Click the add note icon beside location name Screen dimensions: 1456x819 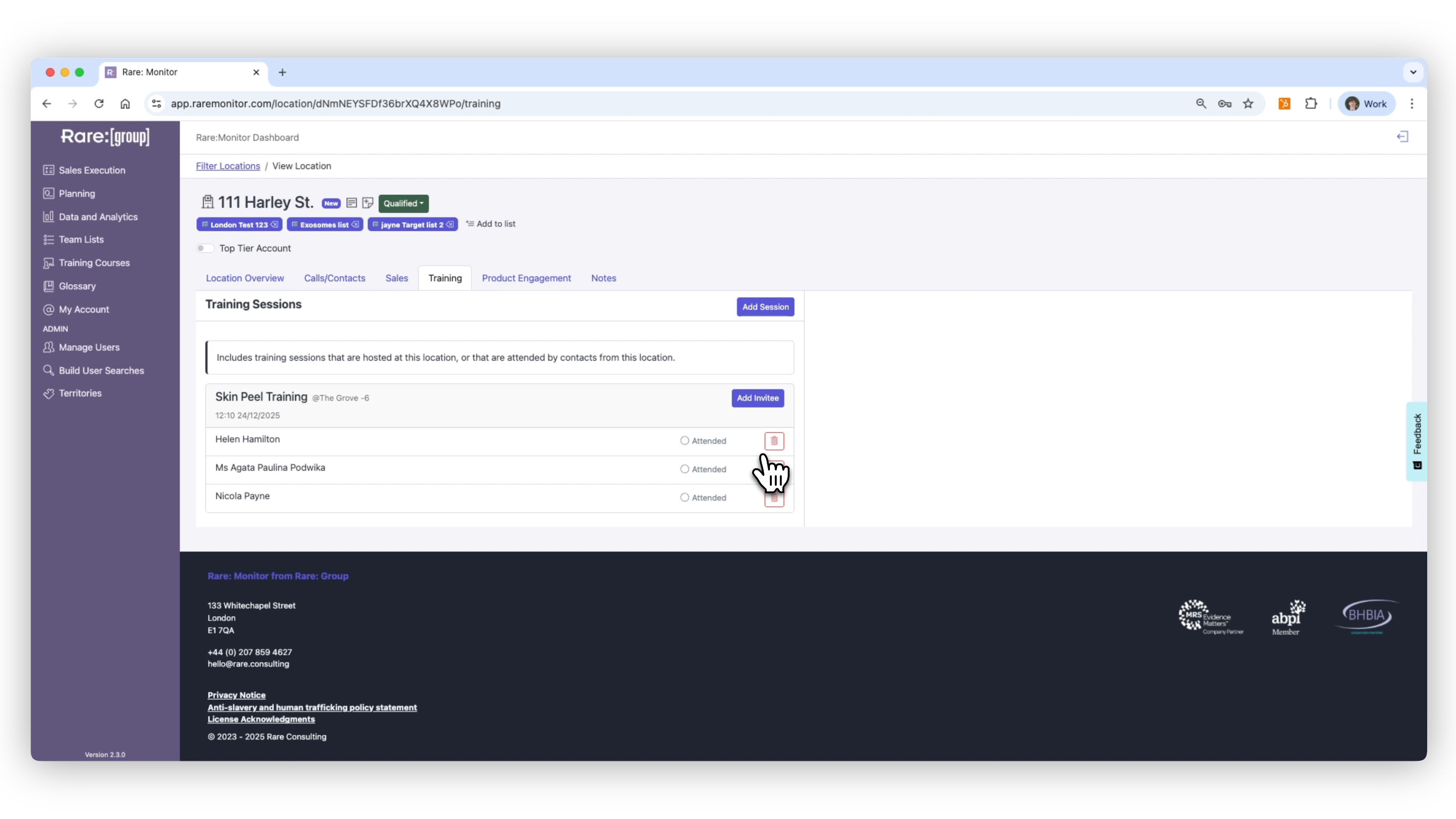click(368, 202)
